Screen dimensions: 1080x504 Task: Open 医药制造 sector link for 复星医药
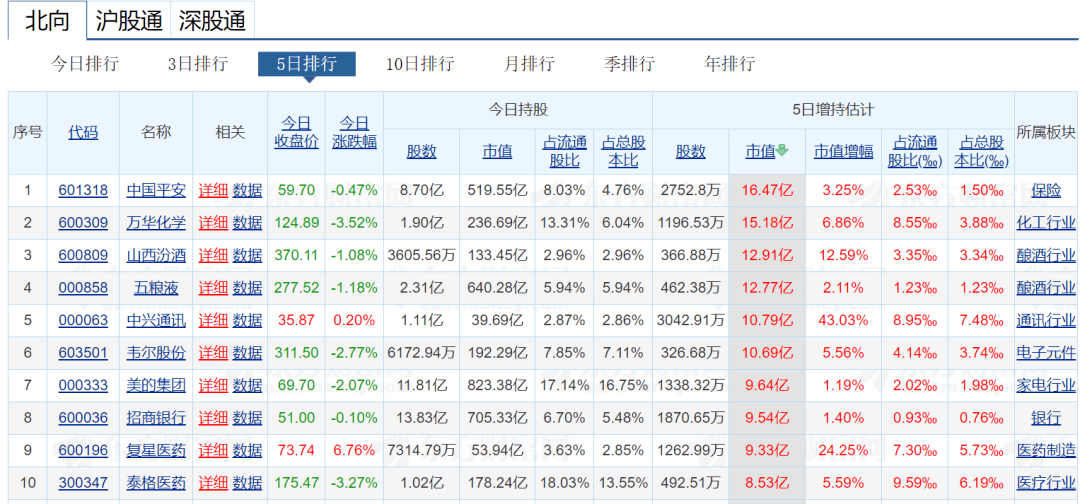click(x=1046, y=450)
